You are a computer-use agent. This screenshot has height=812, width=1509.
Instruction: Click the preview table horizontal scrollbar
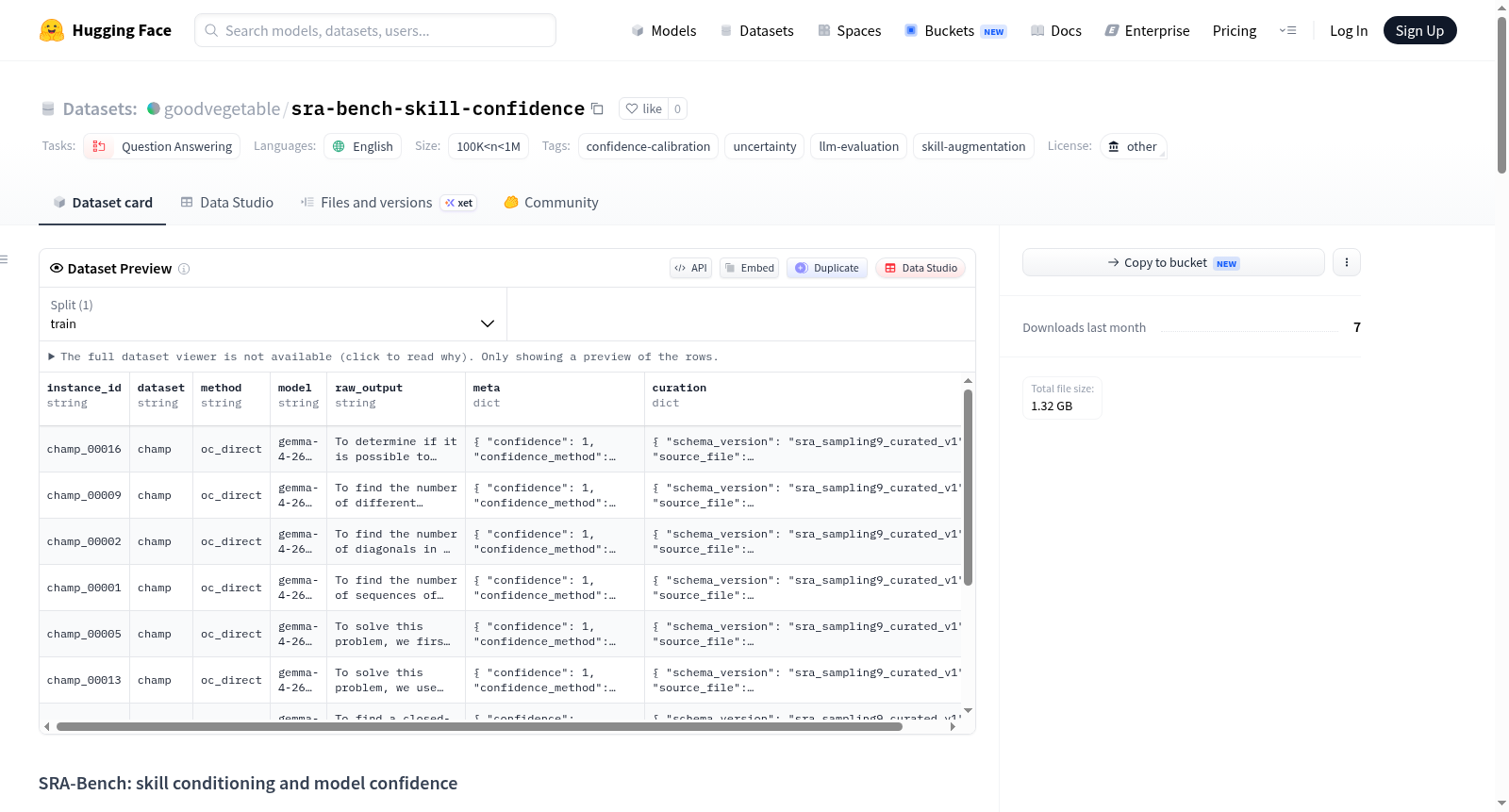click(x=479, y=726)
